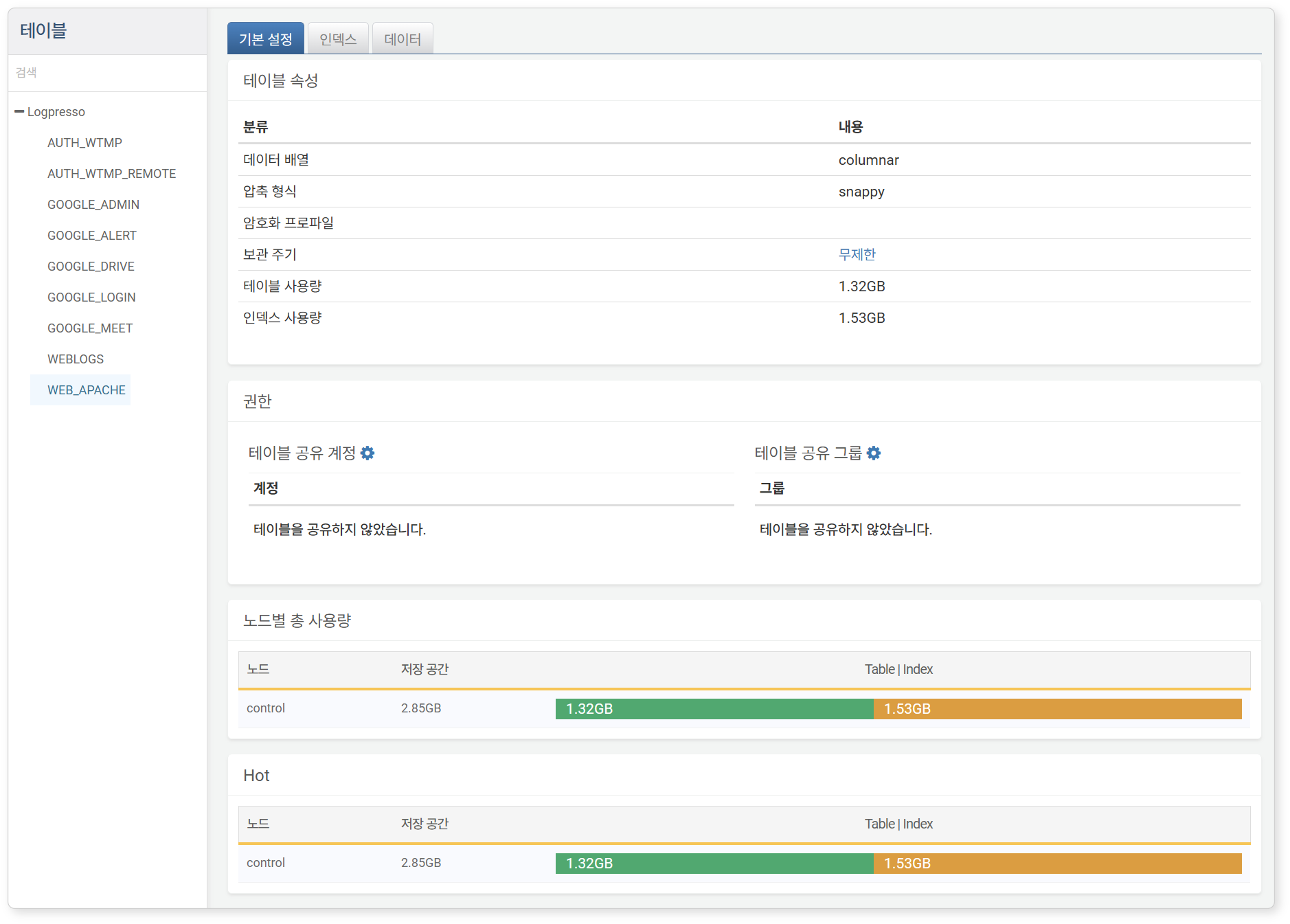
Task: Select the GOOGLE_ADMIN table
Action: tap(93, 205)
